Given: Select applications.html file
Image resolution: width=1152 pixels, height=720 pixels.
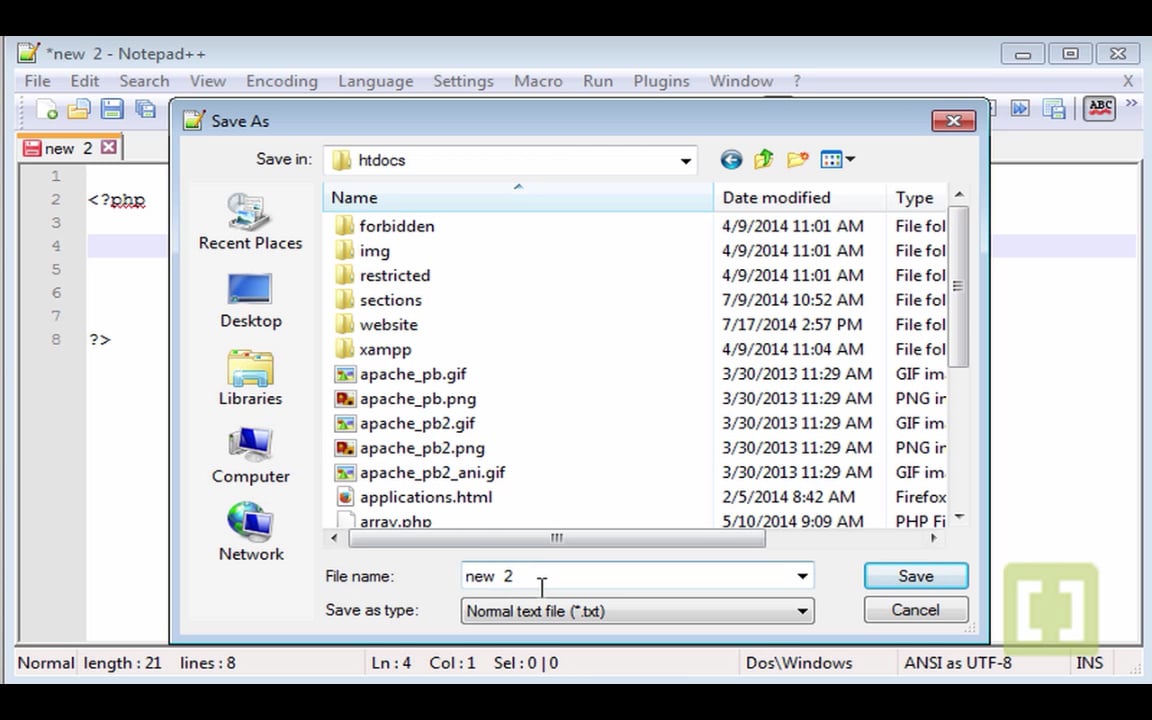Looking at the screenshot, I should coord(413,497).
